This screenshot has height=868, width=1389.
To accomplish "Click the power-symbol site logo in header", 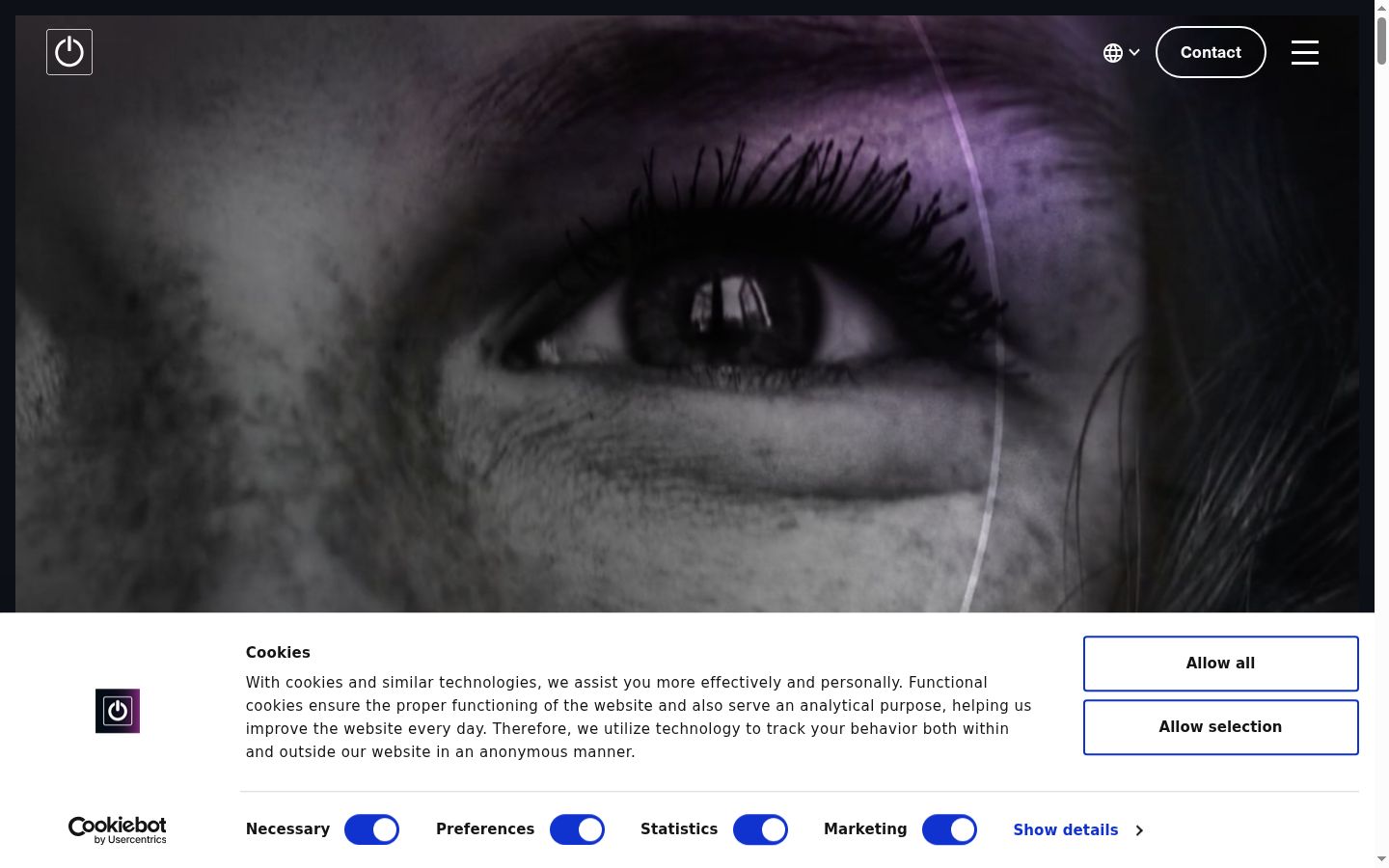I will [x=69, y=52].
